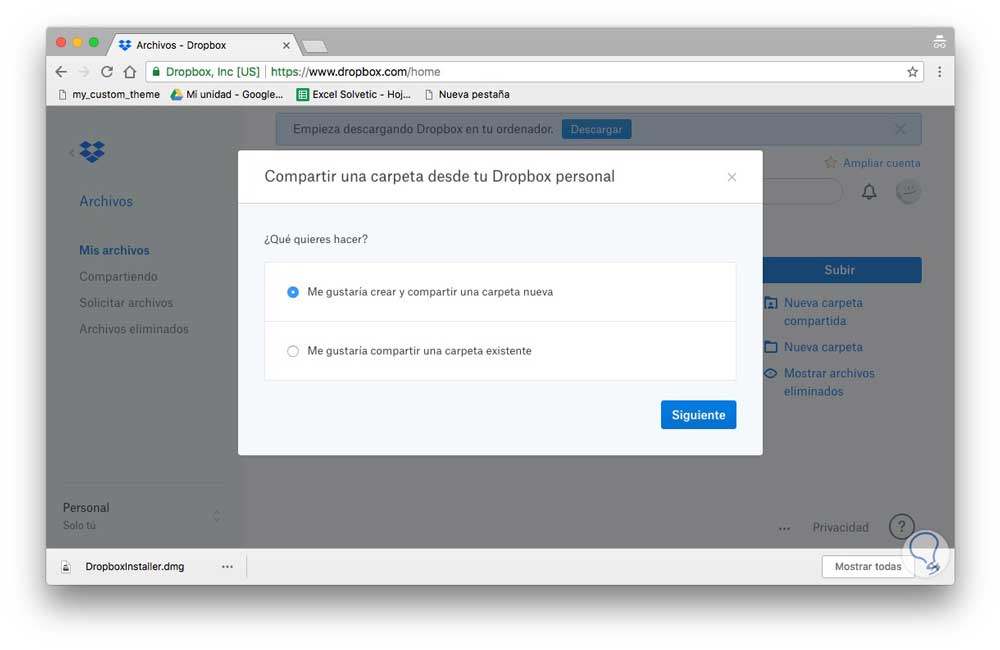The height and width of the screenshot is (650, 1000).
Task: Click the DropboxInstaller.dmg download item
Action: click(x=135, y=566)
